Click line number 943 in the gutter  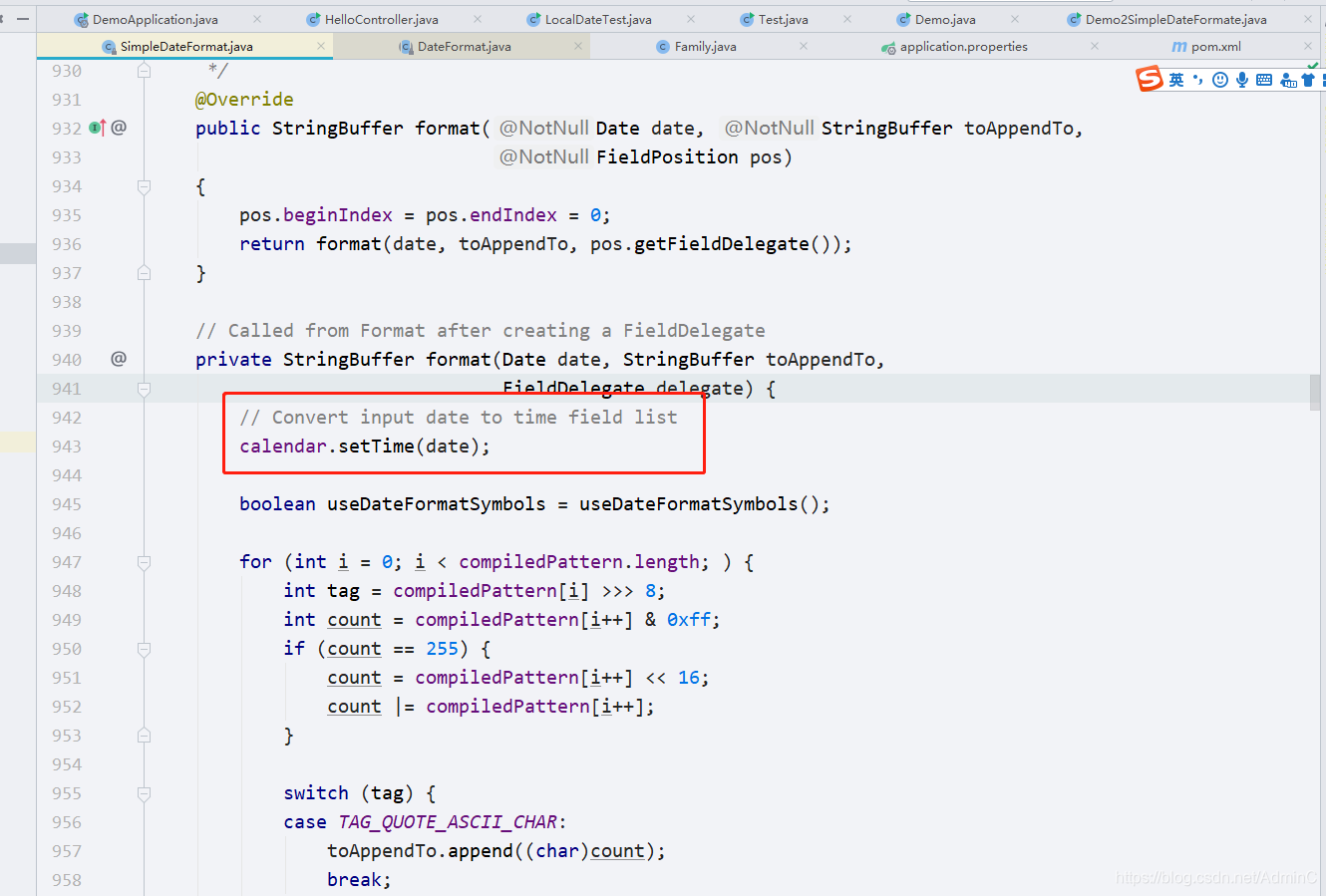point(66,446)
